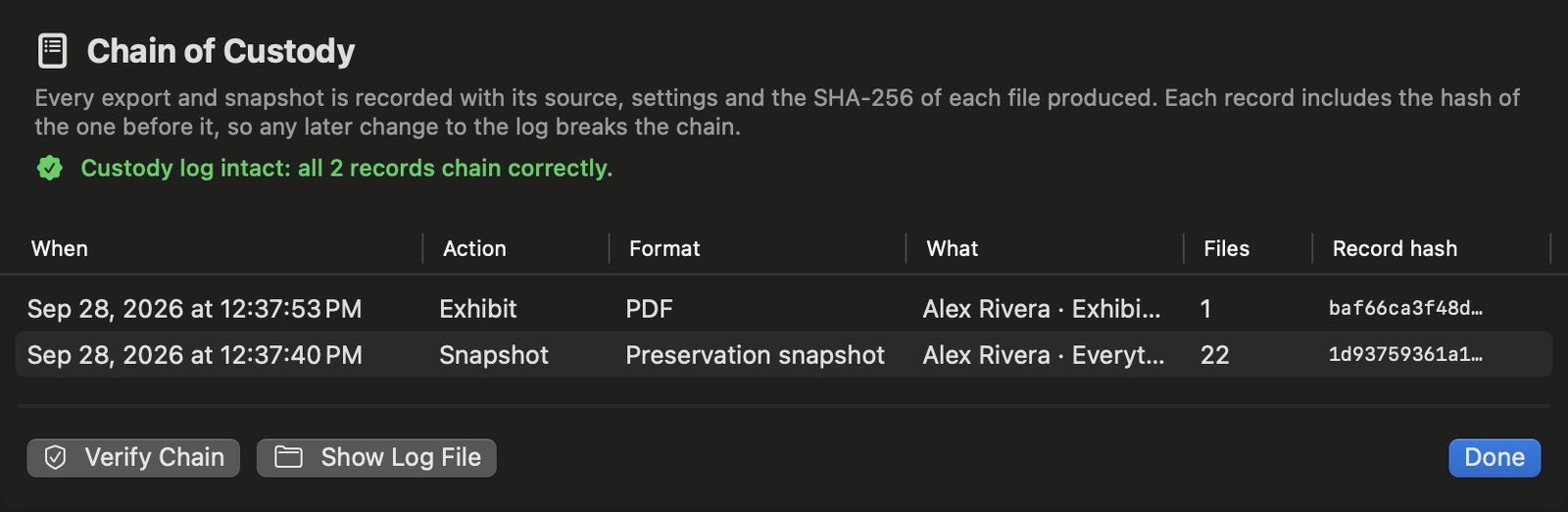
Task: Click the green verified checkmark seal icon
Action: click(x=50, y=169)
